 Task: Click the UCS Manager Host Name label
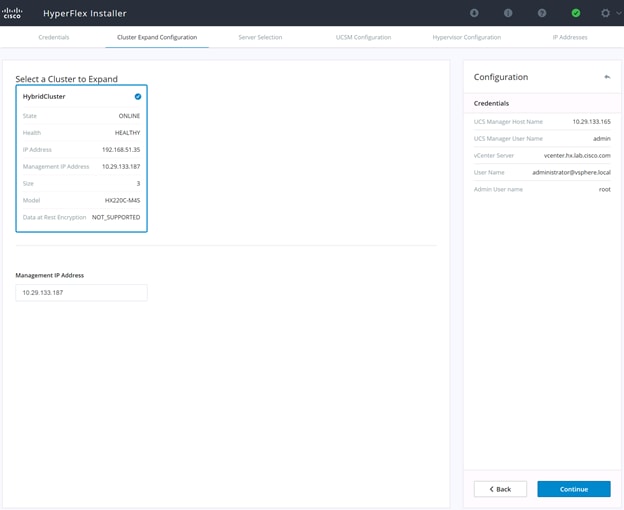[x=508, y=122]
